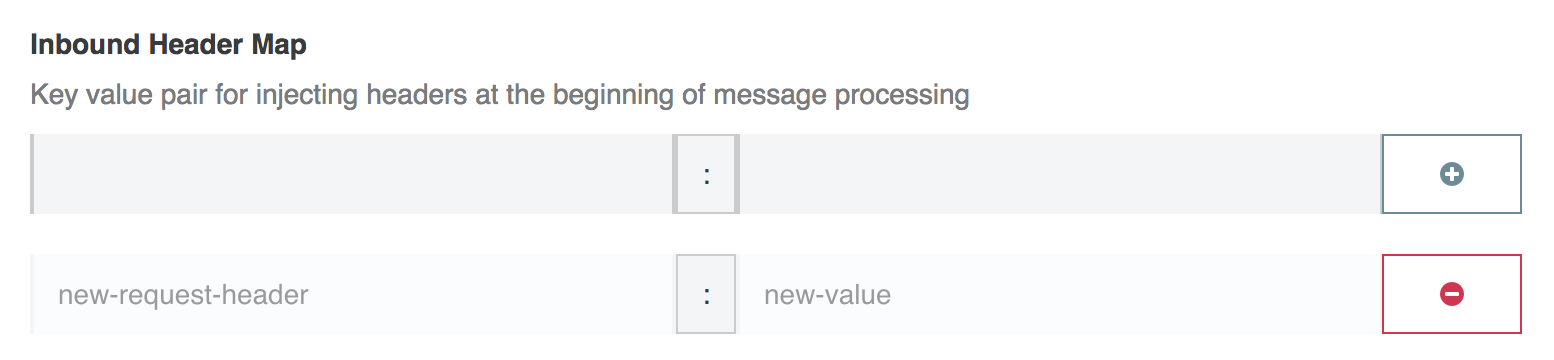
Task: Focus the empty header value field
Action: (1059, 174)
